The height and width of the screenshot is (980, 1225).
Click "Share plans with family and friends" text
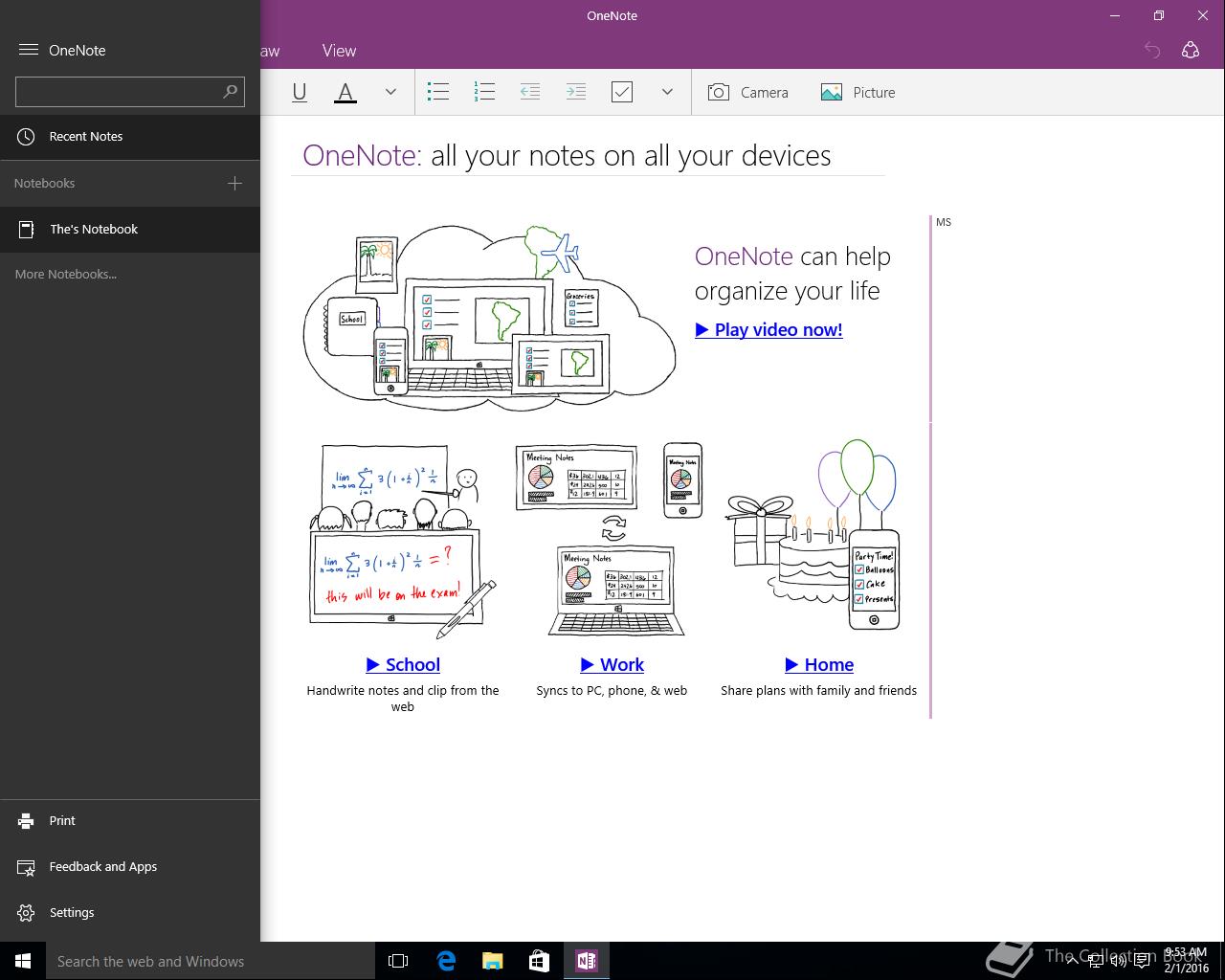click(x=818, y=690)
